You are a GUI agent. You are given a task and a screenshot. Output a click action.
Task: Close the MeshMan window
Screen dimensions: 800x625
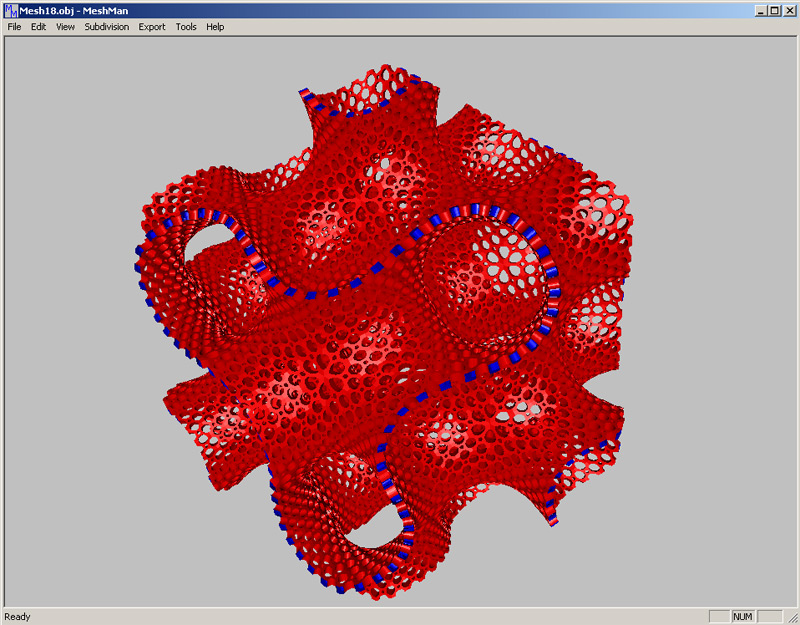(x=788, y=9)
